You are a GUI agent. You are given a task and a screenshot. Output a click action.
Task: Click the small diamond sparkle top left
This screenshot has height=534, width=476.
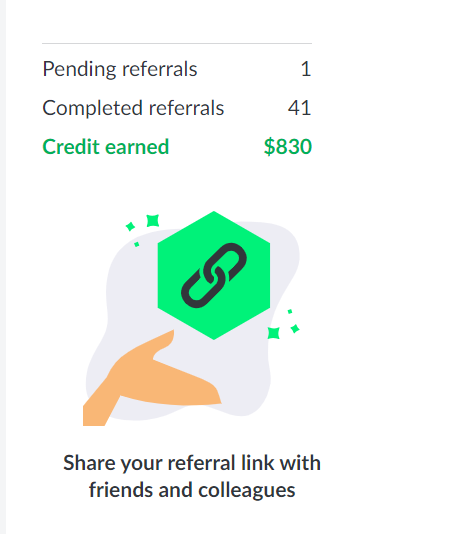coord(130,226)
